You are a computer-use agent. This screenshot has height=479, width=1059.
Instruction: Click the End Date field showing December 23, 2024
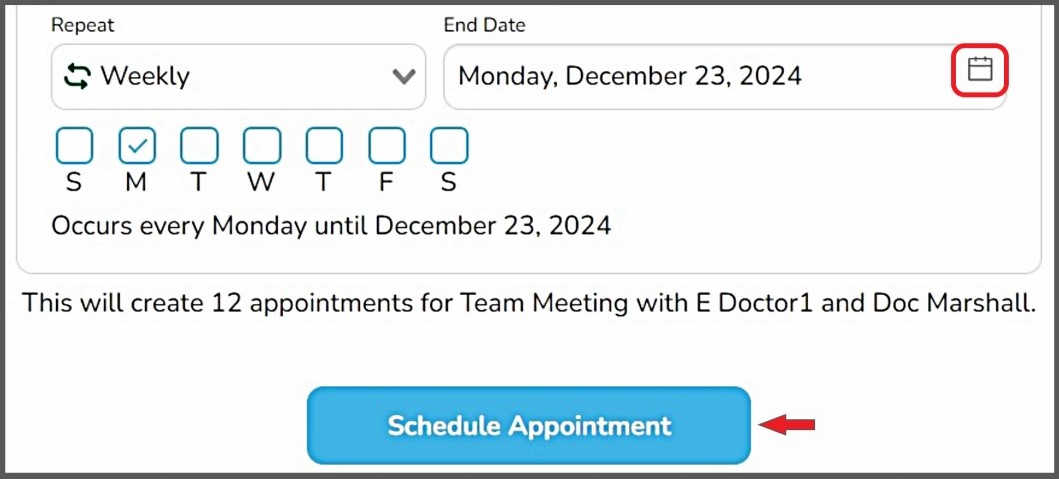tap(630, 76)
